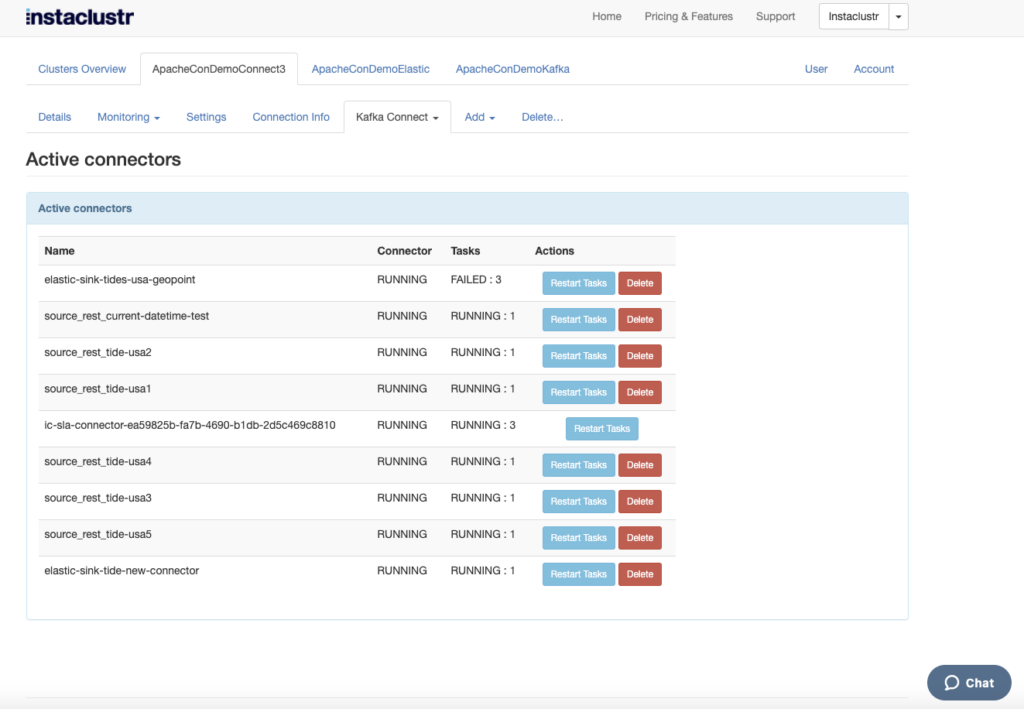The height and width of the screenshot is (709, 1024).
Task: Click the Delete… cluster tab
Action: coord(542,117)
